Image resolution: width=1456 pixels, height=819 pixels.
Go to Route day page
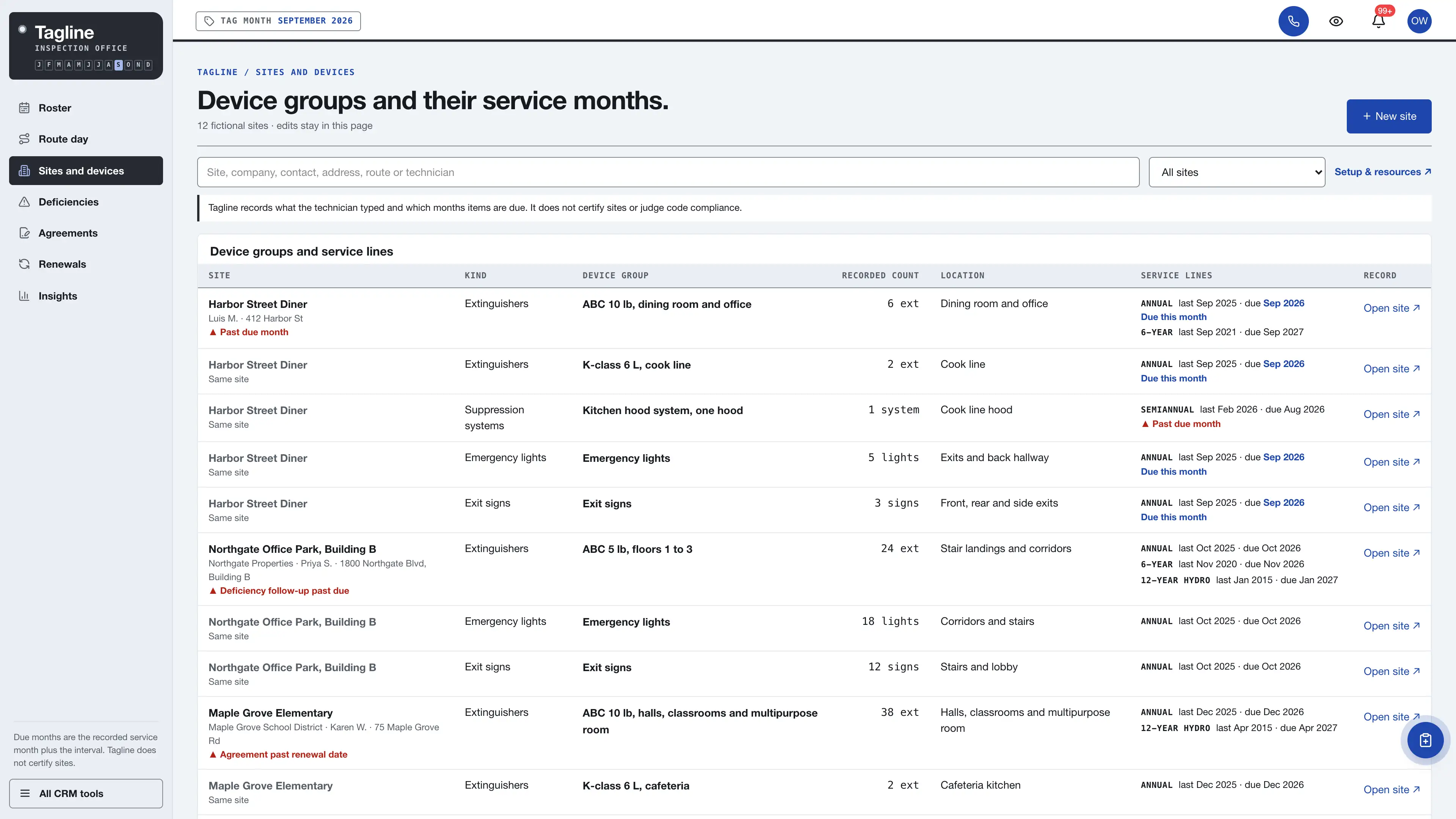click(x=86, y=139)
